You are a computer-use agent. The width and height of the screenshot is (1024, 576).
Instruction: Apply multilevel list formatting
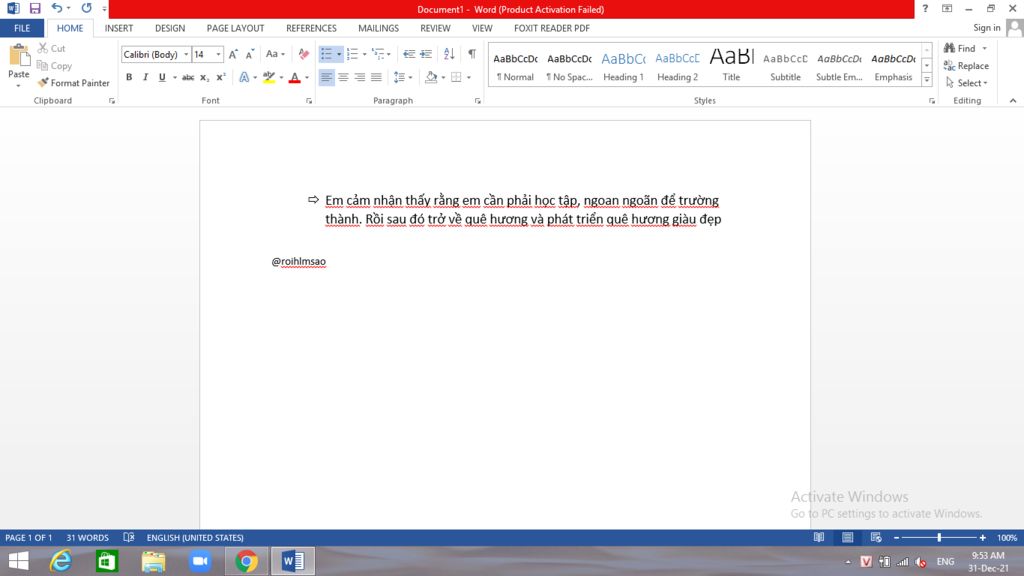point(378,54)
